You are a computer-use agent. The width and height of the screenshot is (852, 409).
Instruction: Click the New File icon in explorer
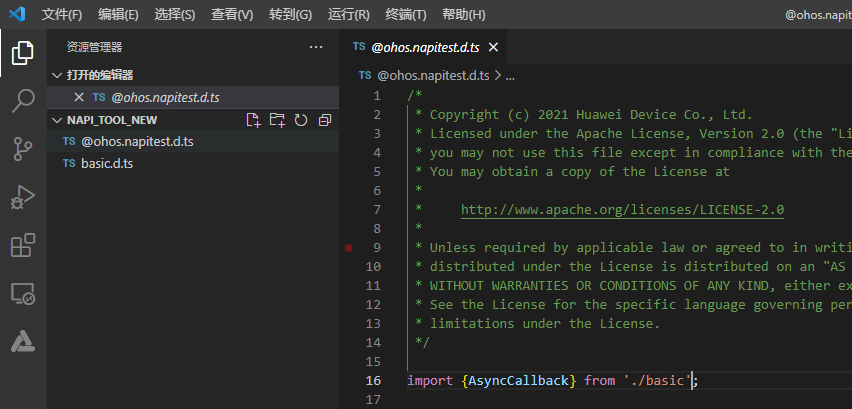(x=253, y=120)
